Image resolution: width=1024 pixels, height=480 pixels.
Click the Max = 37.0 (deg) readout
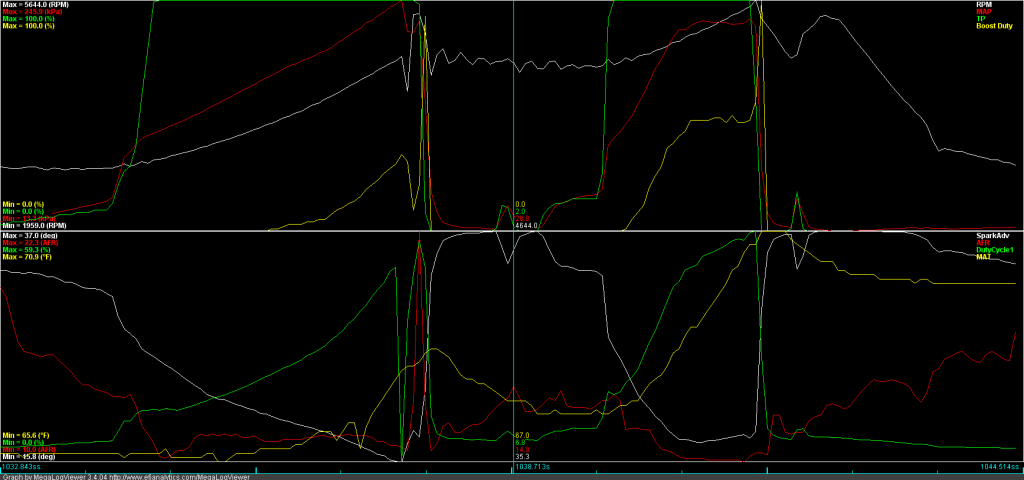(29, 235)
